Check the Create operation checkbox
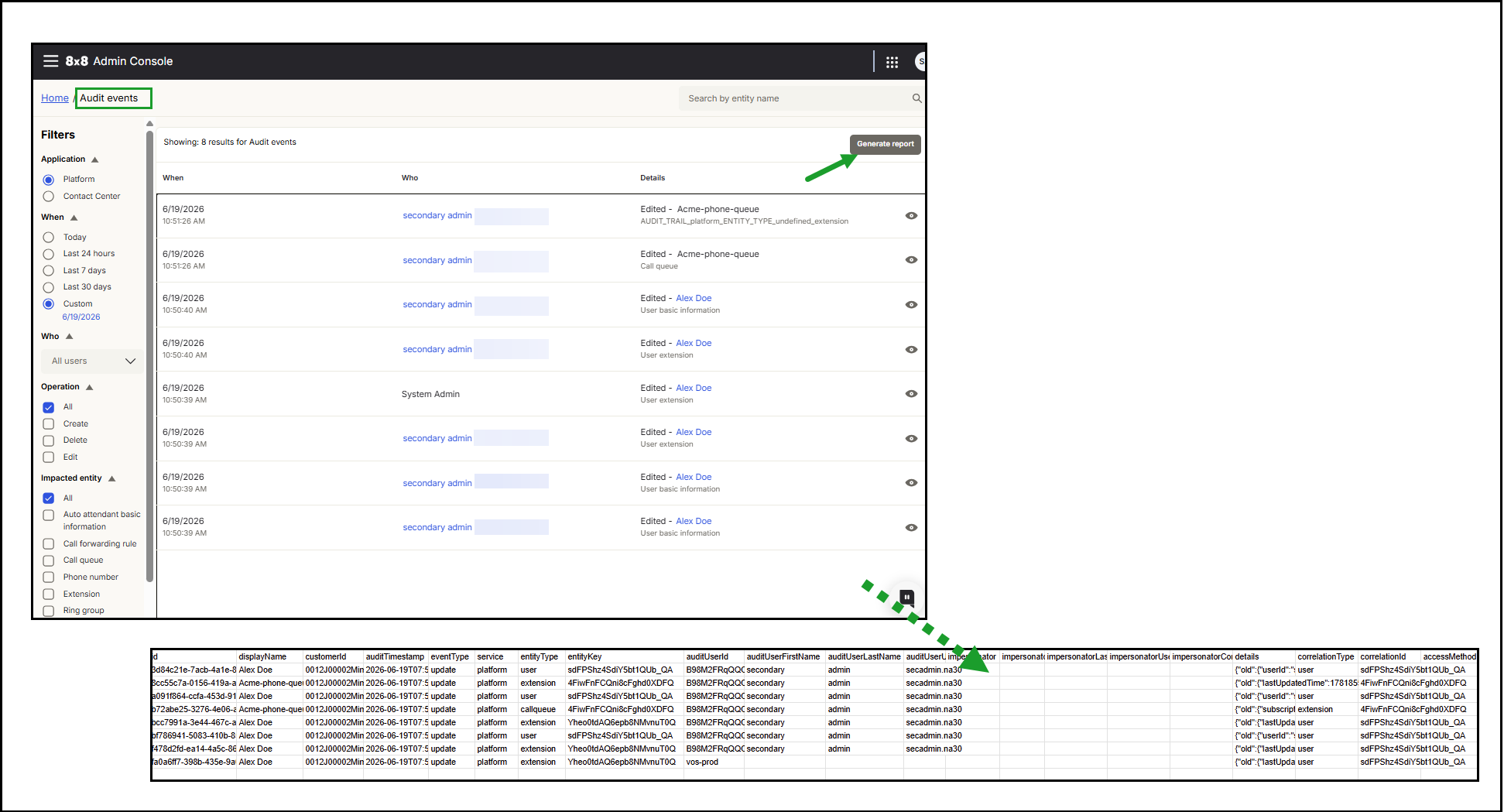Viewport: 1504px width, 812px height. coord(48,424)
